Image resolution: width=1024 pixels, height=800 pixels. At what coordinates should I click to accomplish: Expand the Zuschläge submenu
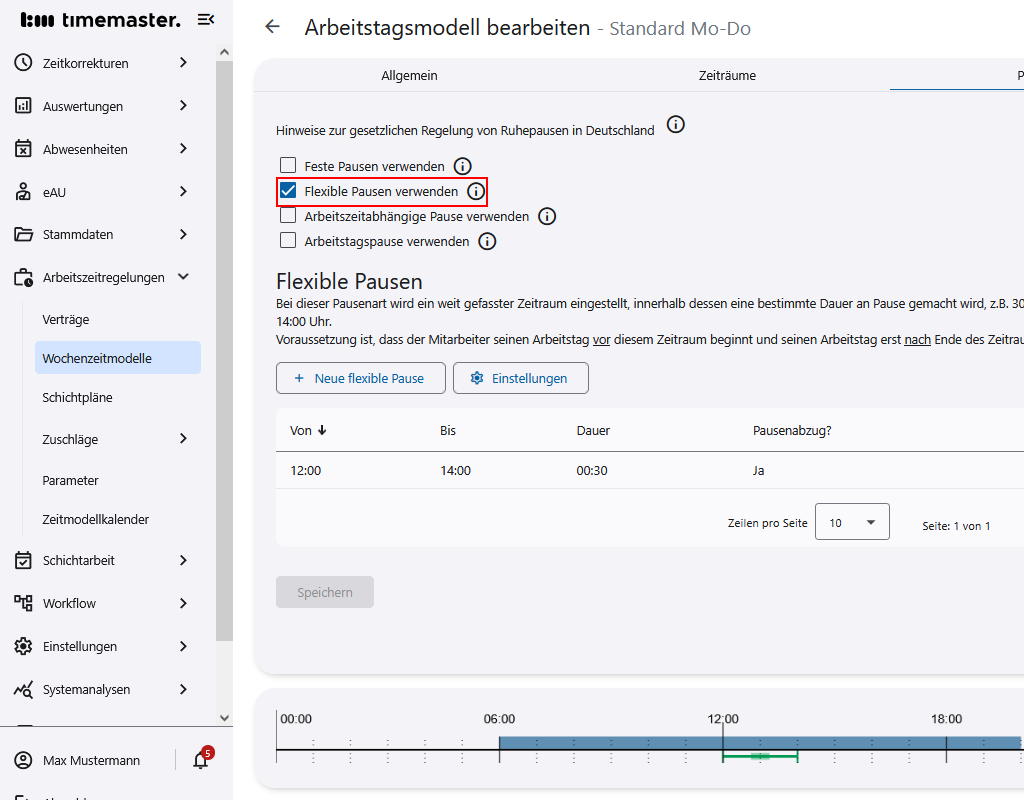click(x=183, y=439)
